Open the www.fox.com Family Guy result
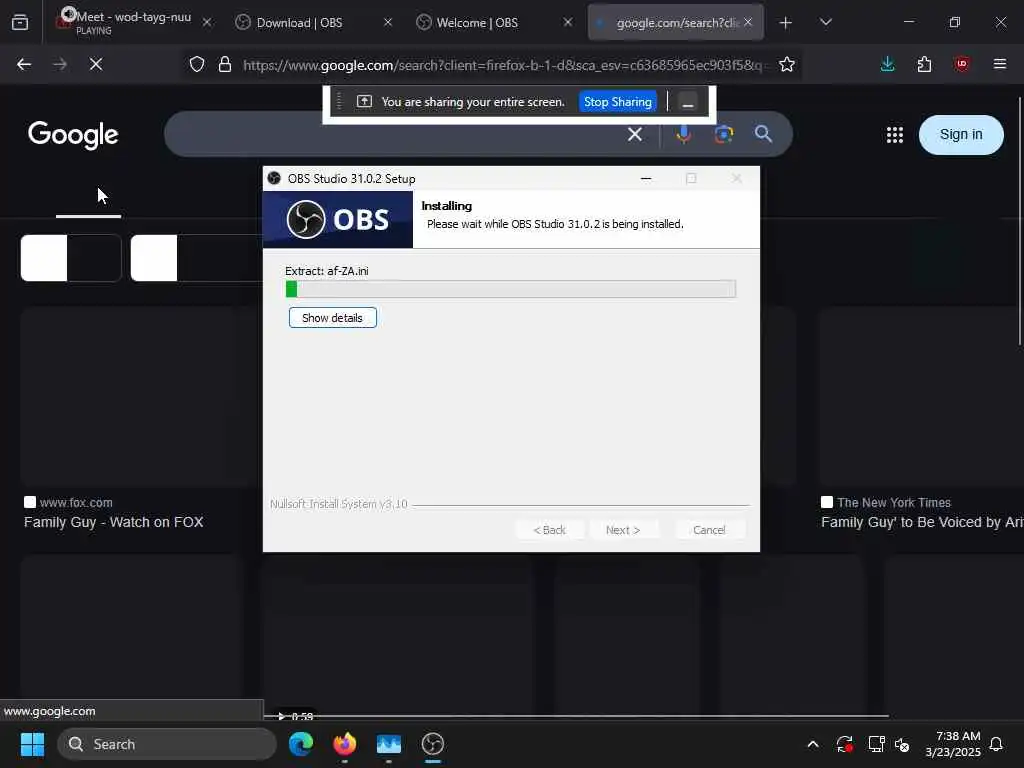This screenshot has height=768, width=1024. [114, 522]
